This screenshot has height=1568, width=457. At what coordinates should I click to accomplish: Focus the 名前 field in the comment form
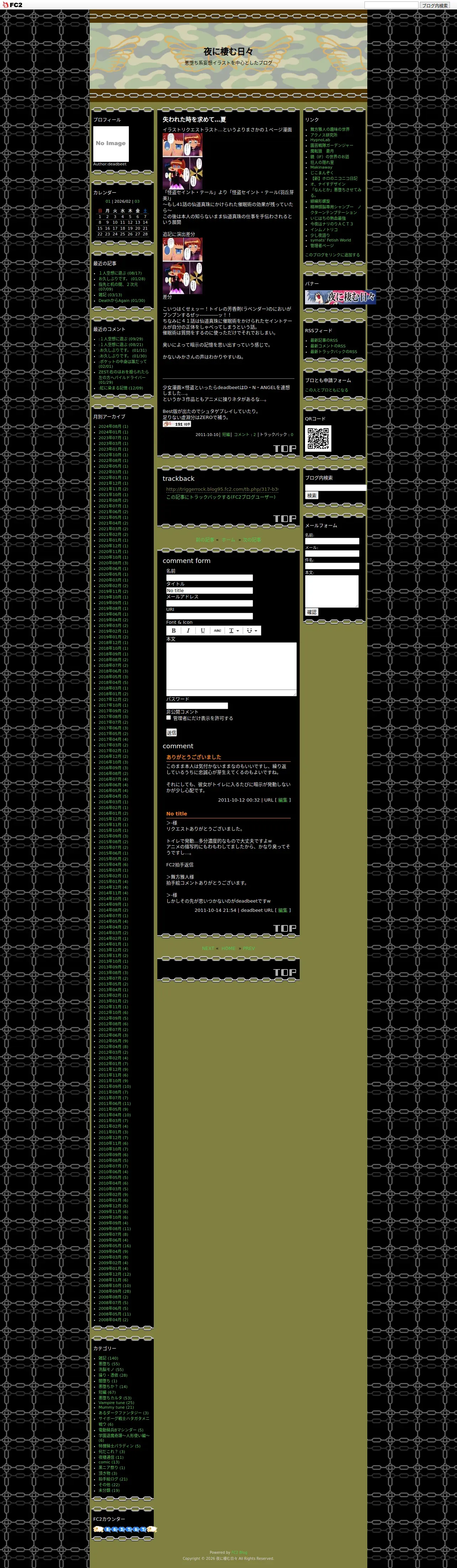coord(210,578)
